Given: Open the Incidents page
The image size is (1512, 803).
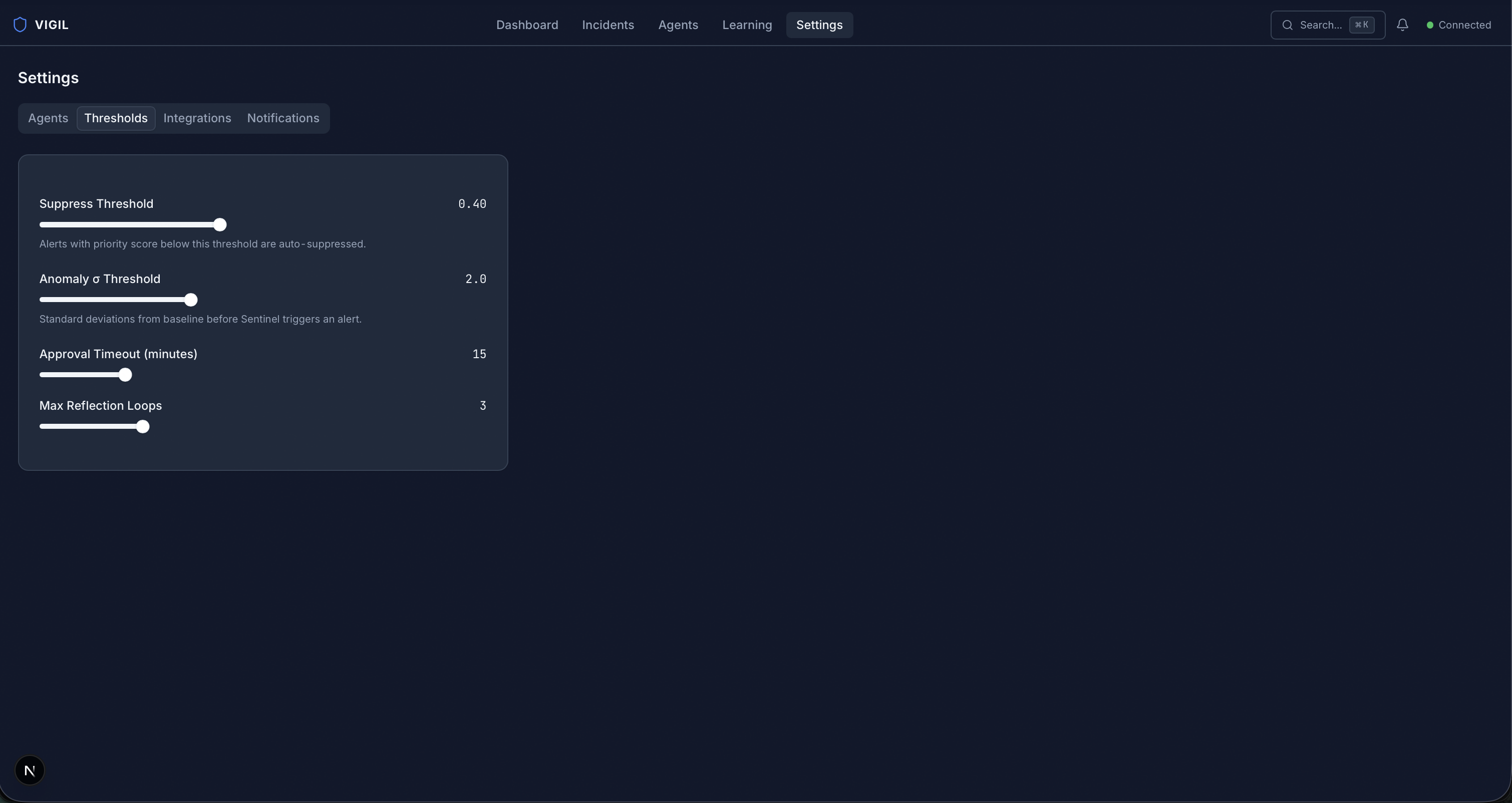Looking at the screenshot, I should point(608,25).
